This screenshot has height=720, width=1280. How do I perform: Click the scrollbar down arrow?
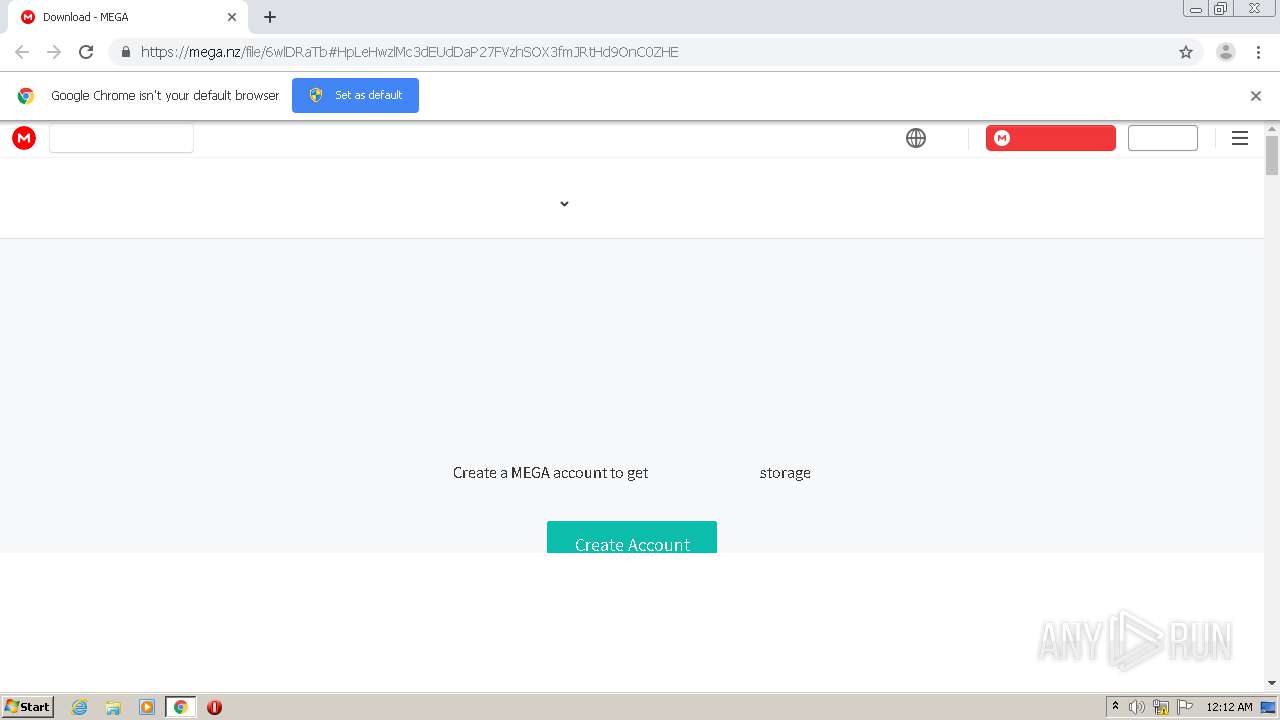[x=1272, y=683]
